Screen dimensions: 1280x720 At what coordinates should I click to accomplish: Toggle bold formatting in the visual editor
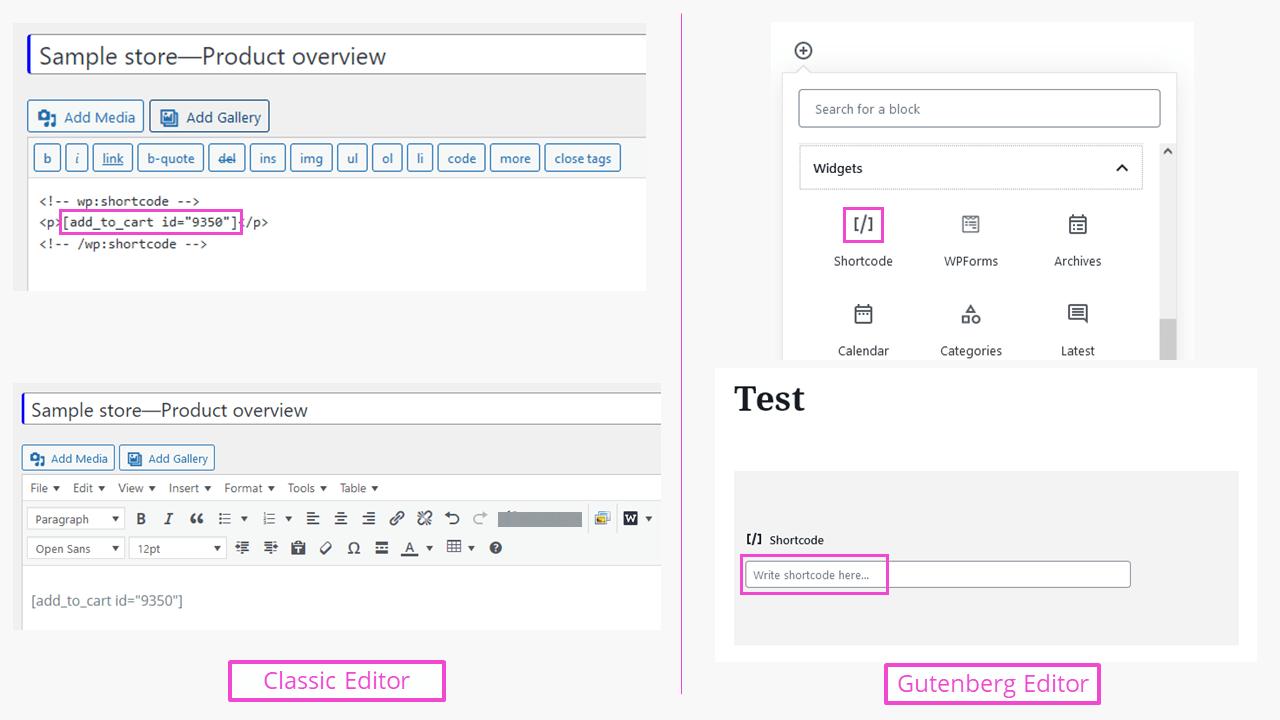pyautogui.click(x=140, y=518)
